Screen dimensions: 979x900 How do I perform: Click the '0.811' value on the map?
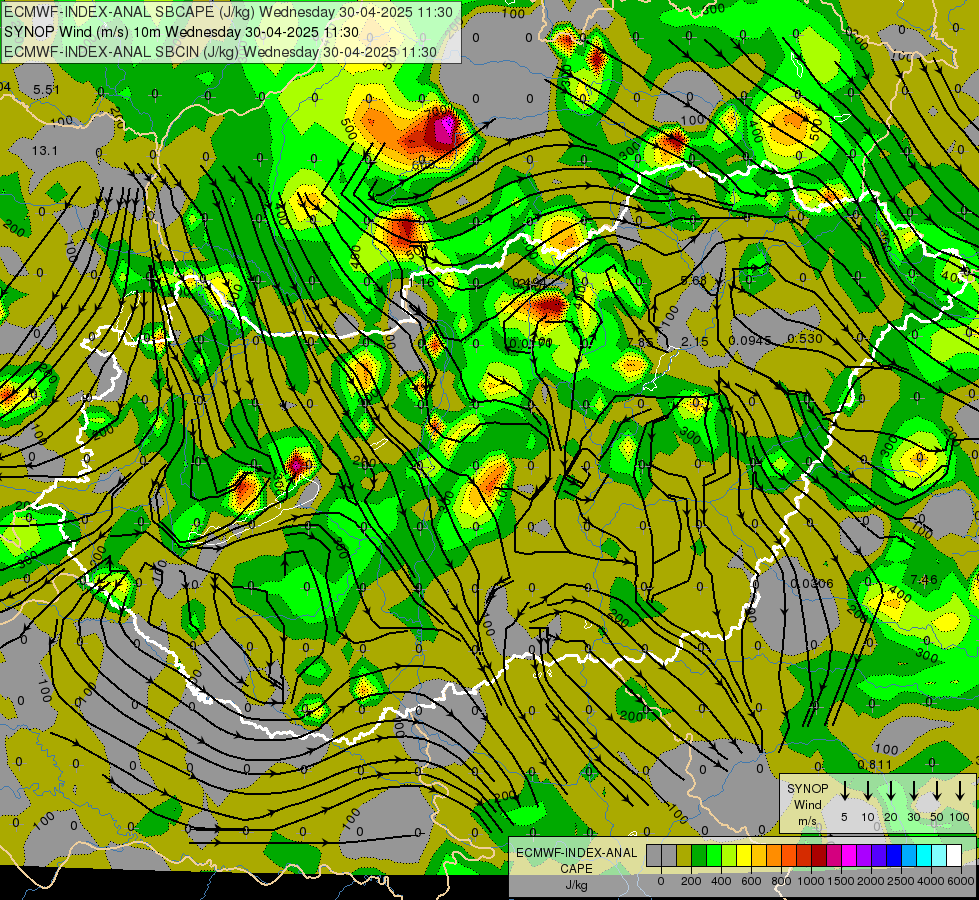point(875,765)
